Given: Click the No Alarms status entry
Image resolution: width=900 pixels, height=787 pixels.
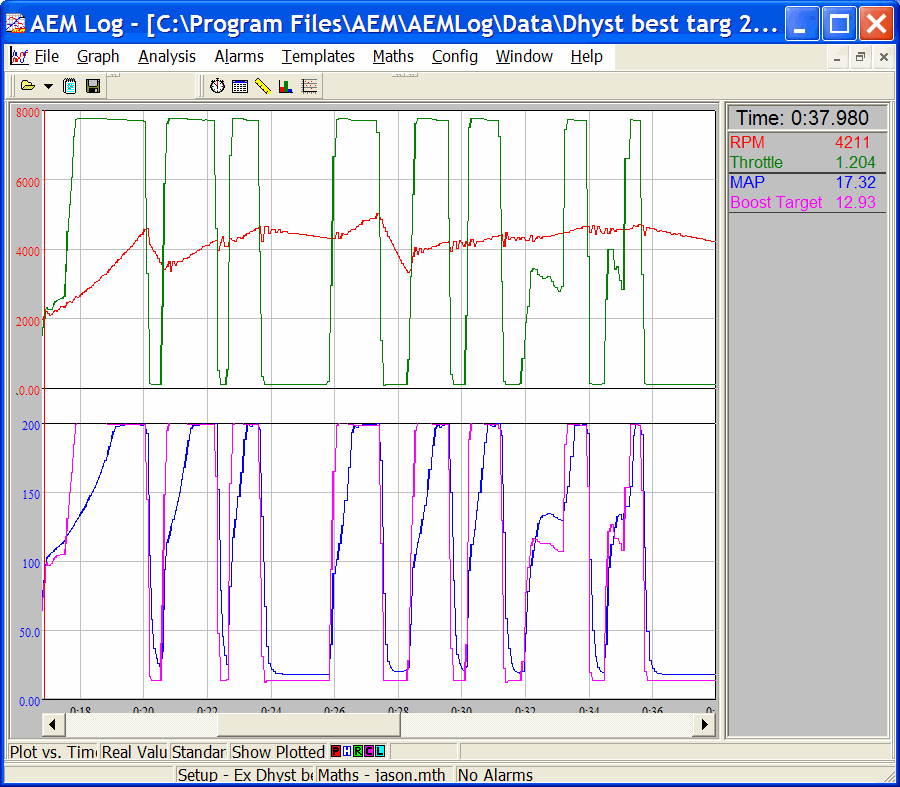Looking at the screenshot, I should [495, 775].
